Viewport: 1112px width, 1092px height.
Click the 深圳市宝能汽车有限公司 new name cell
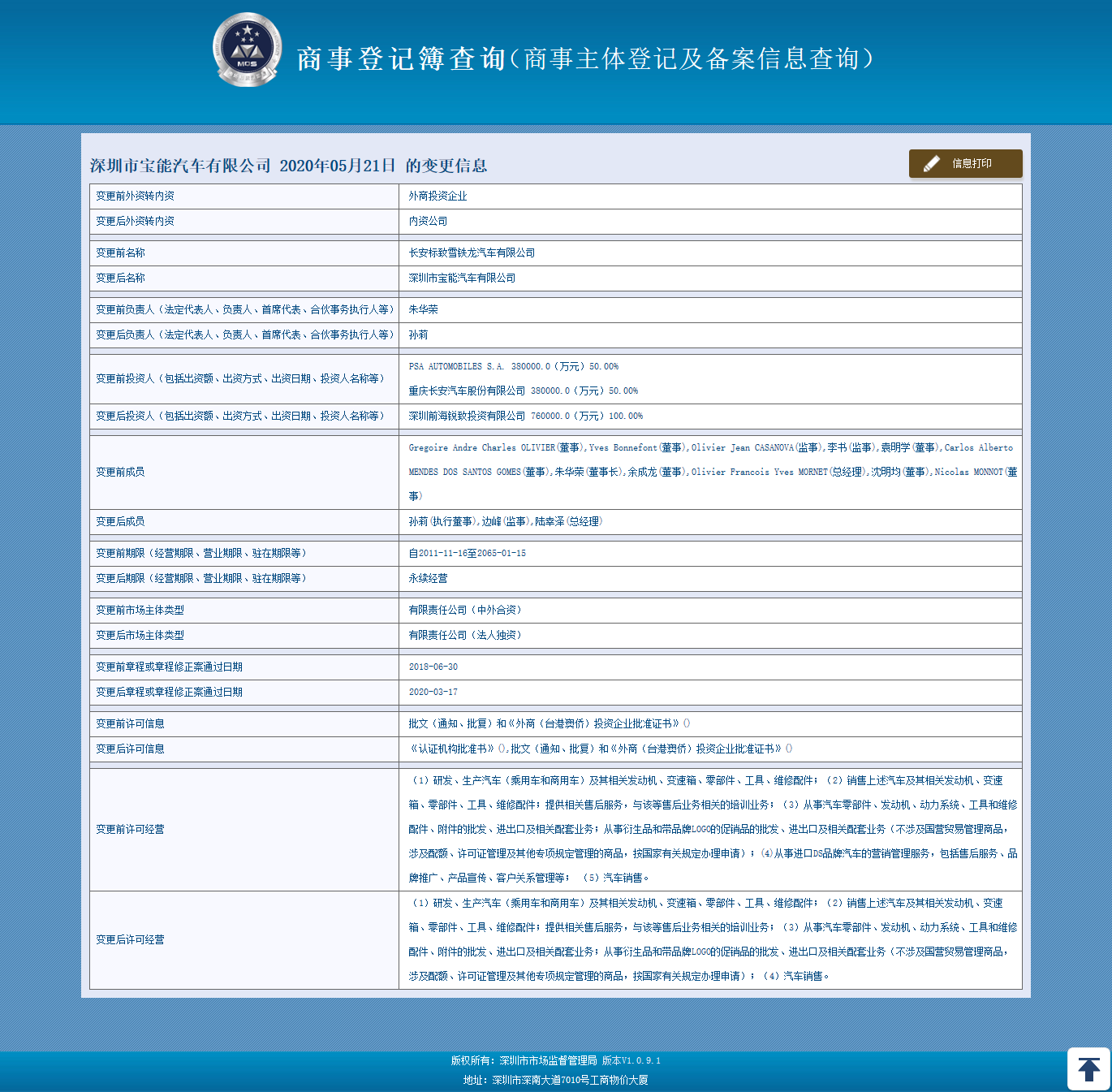[462, 278]
